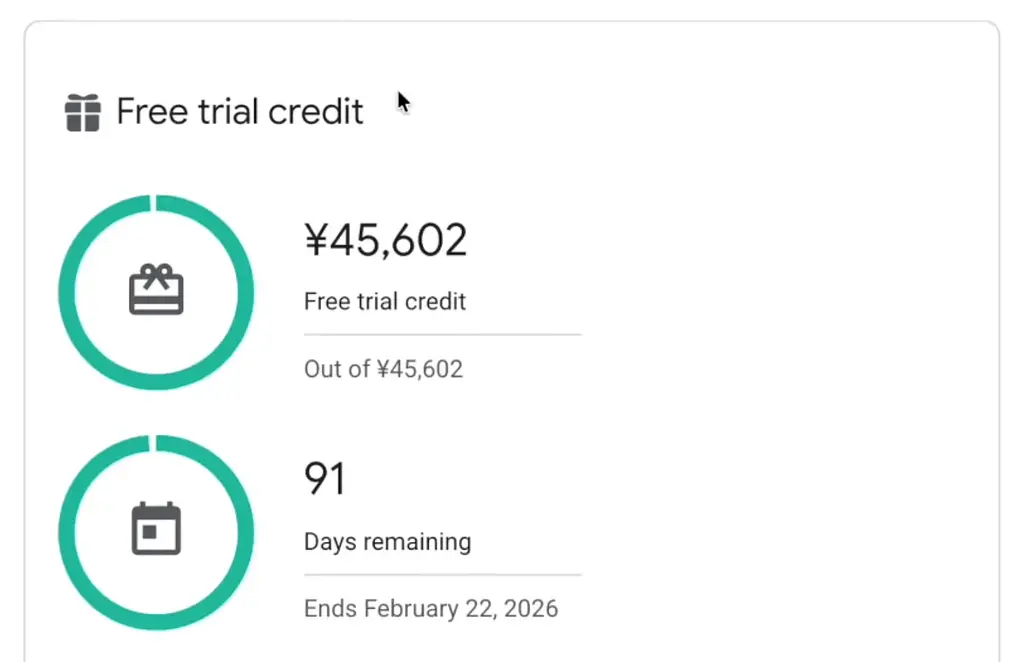Click the "Days remaining" label

(387, 542)
